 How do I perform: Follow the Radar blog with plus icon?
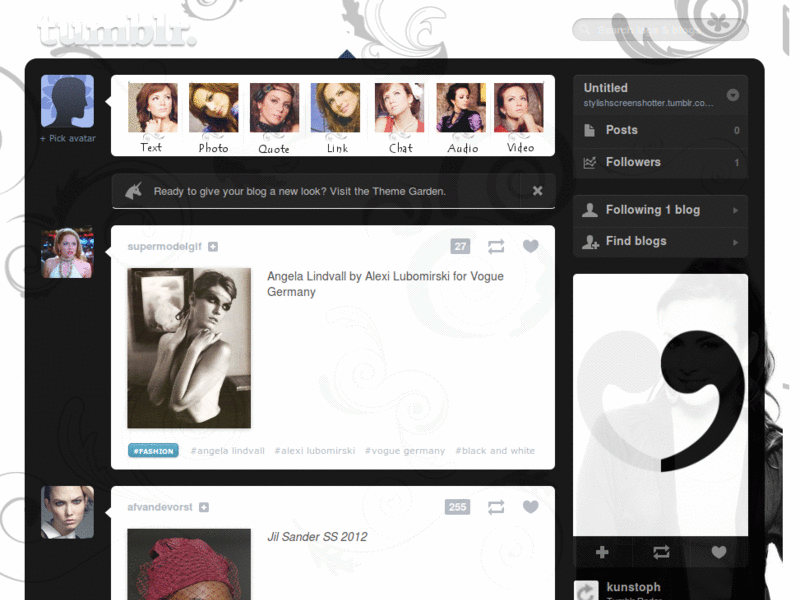(x=602, y=552)
